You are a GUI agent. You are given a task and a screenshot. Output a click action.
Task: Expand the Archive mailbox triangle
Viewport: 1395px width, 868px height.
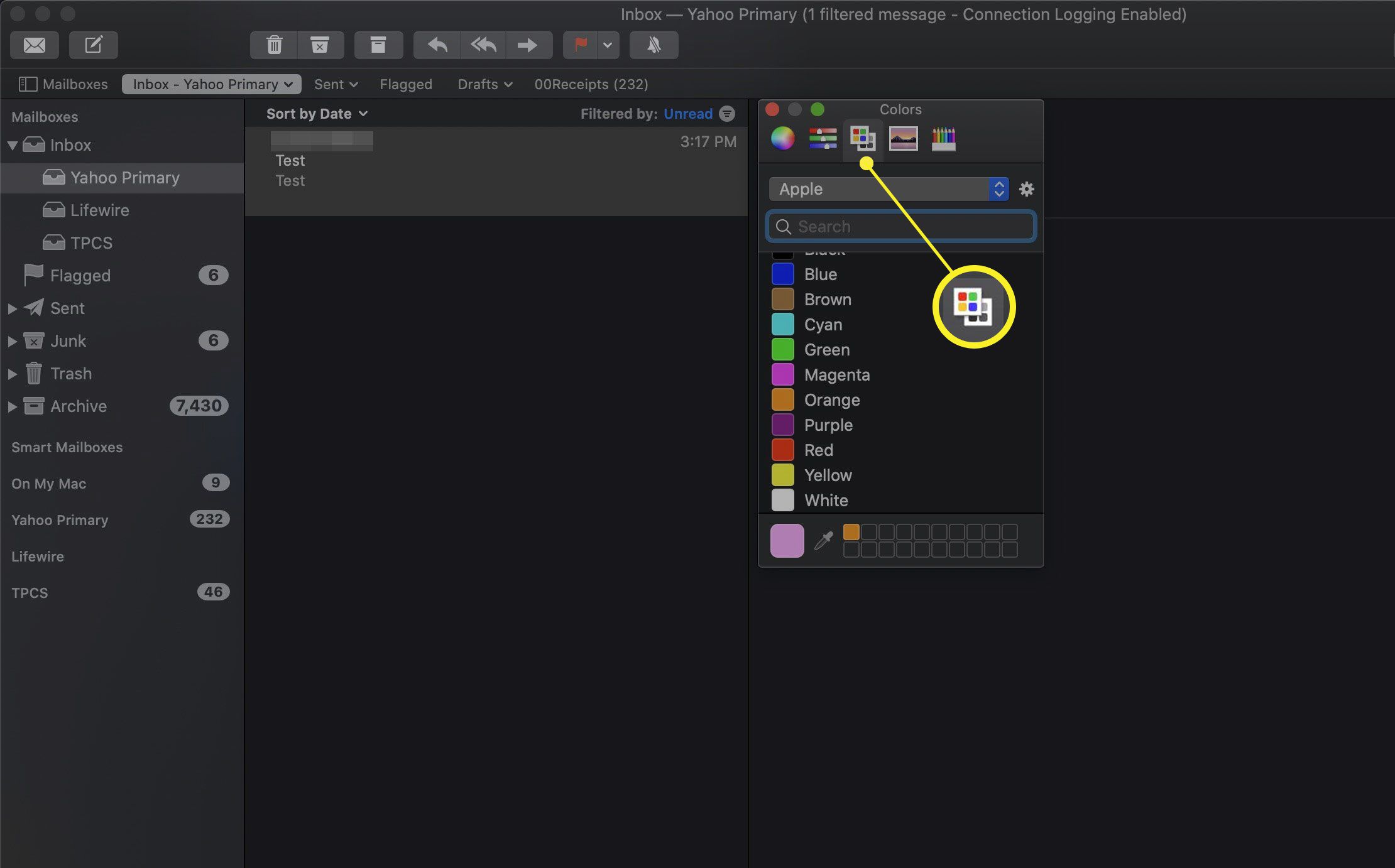(x=12, y=406)
